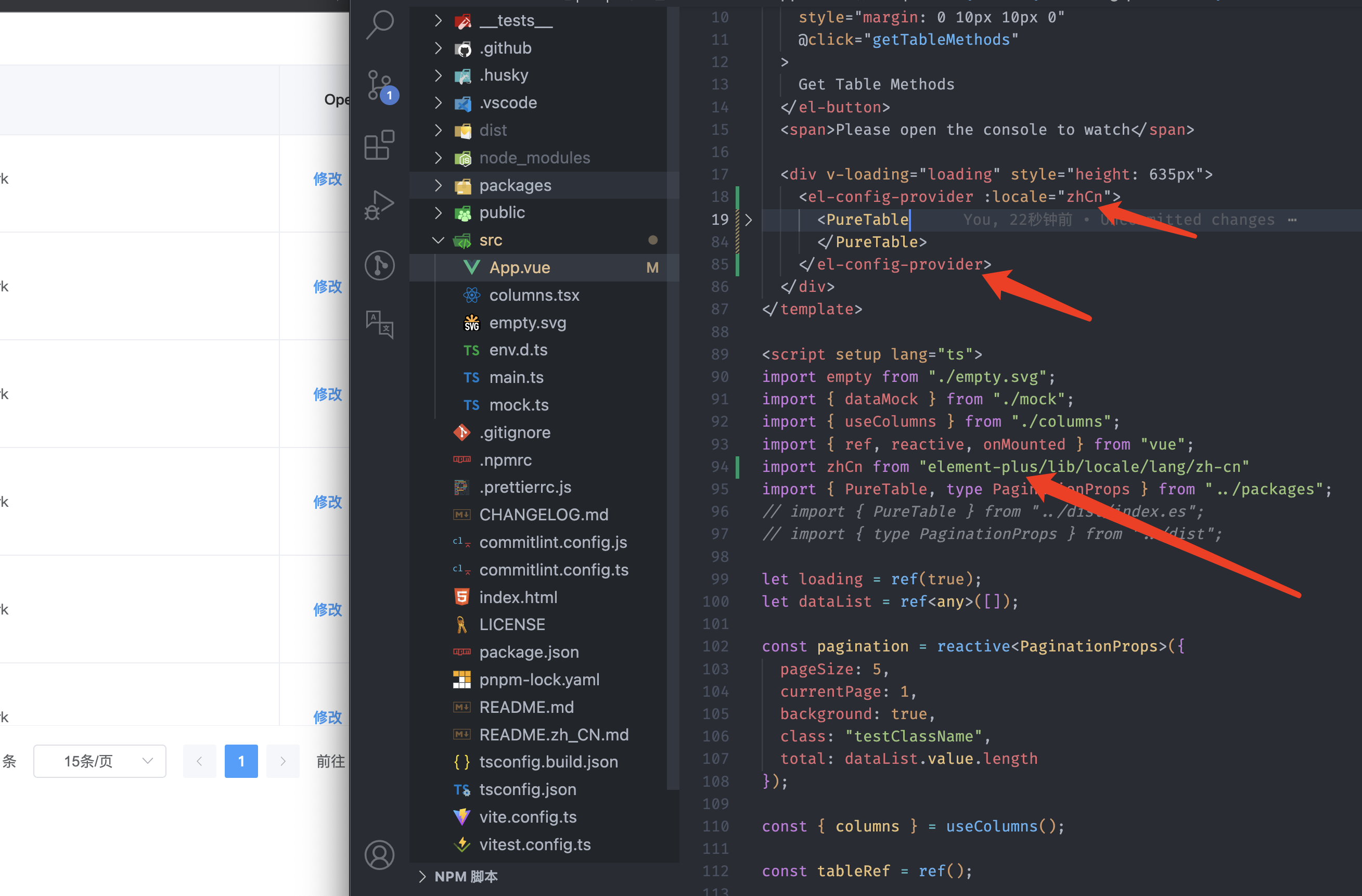Open README.zh_CN.md in the explorer
The image size is (1362, 896).
pos(554,734)
